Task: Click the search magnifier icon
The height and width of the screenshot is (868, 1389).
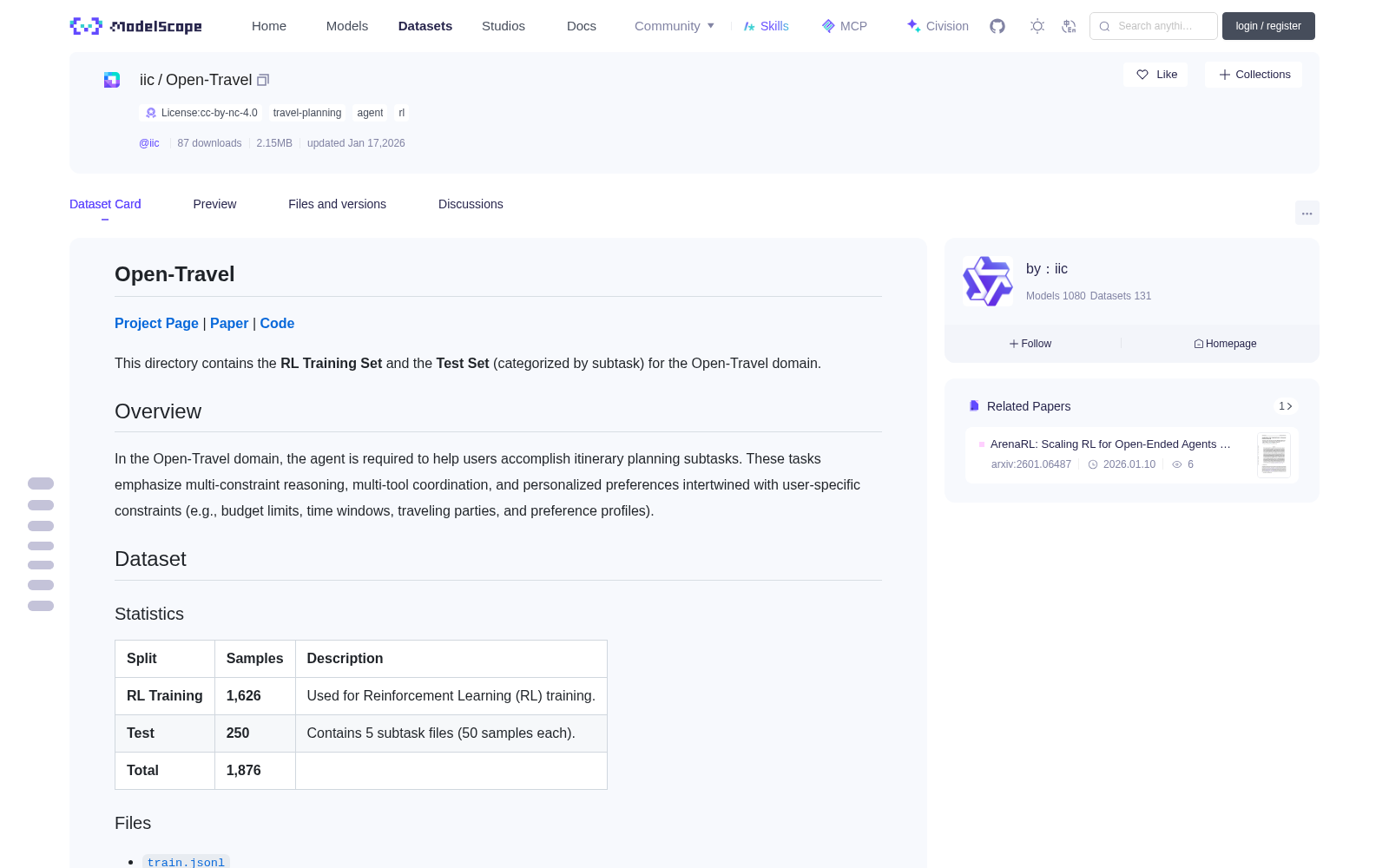Action: [1104, 26]
